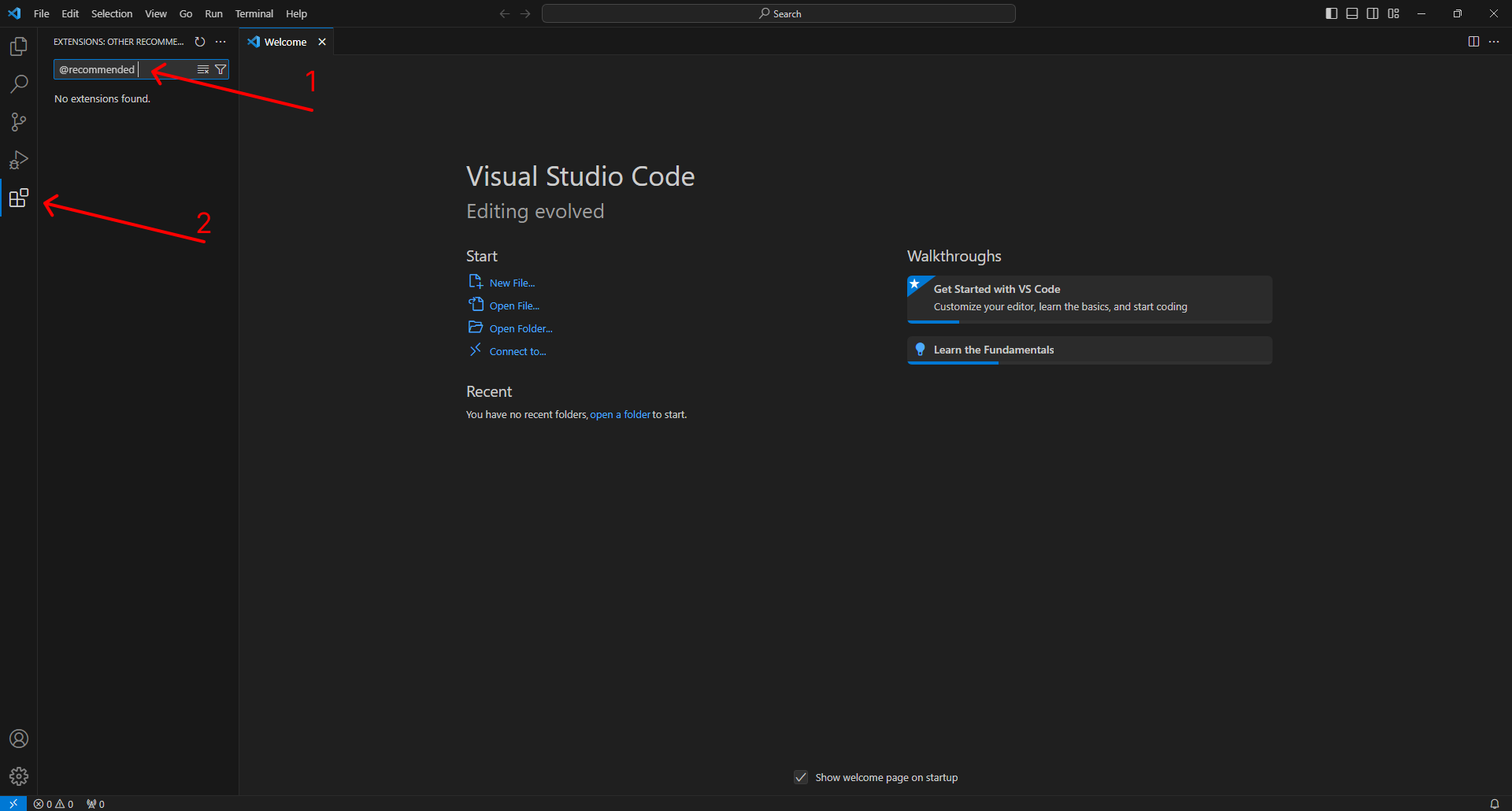This screenshot has width=1512, height=811.
Task: Close the Welcome tab
Action: [322, 42]
